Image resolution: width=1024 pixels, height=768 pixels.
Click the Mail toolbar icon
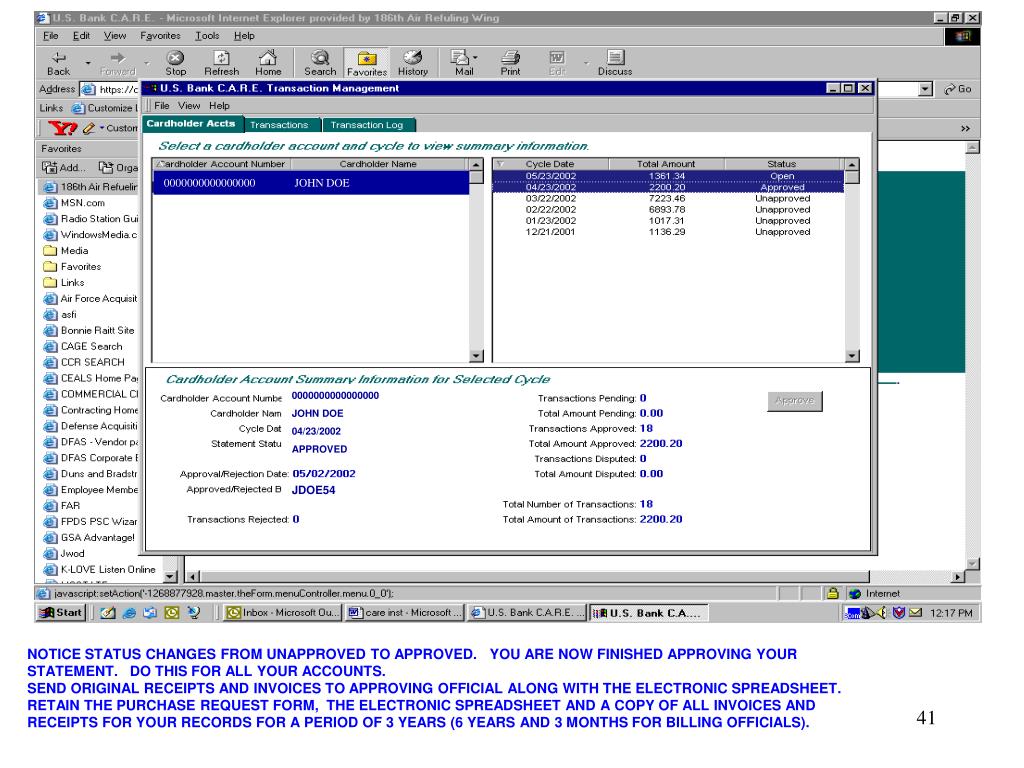pyautogui.click(x=462, y=63)
